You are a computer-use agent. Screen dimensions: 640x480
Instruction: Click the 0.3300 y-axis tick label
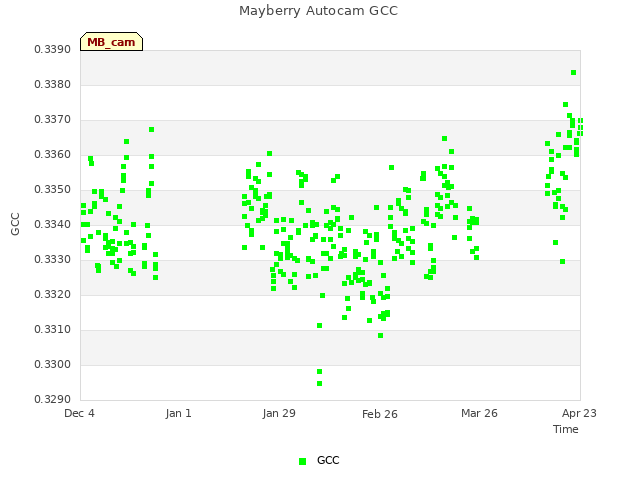point(53,364)
